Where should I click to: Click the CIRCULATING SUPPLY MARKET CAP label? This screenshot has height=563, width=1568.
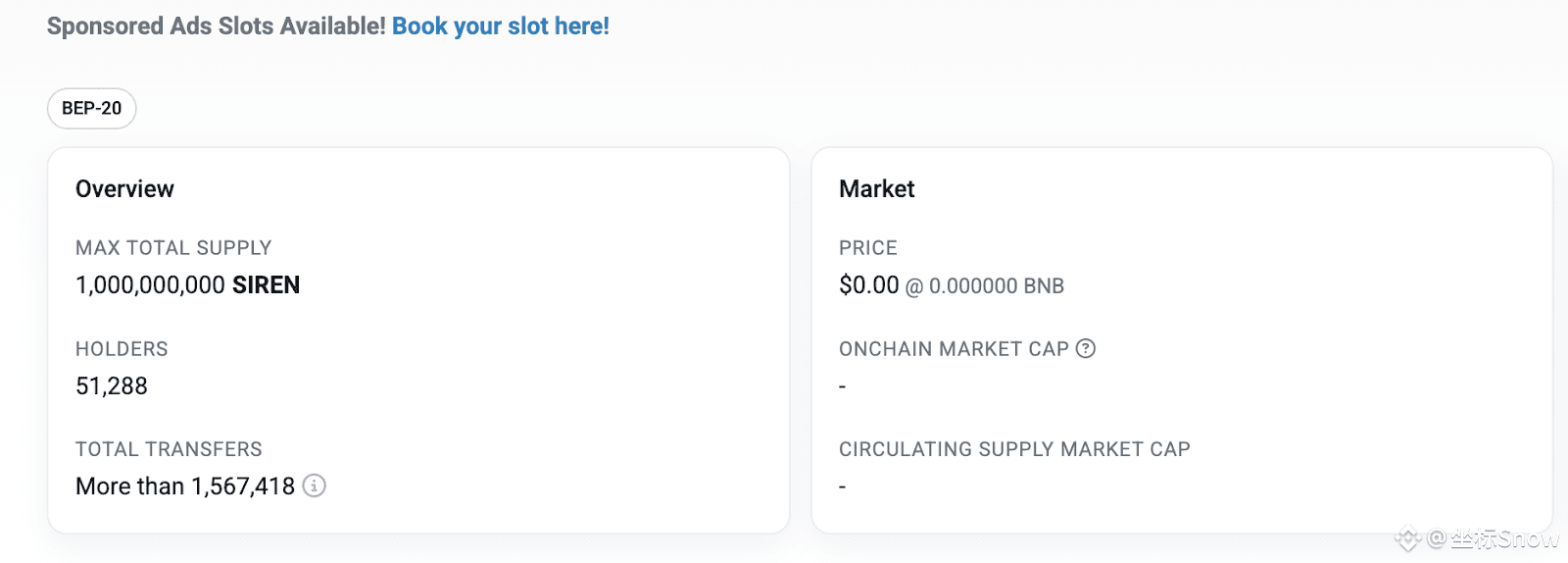1014,449
